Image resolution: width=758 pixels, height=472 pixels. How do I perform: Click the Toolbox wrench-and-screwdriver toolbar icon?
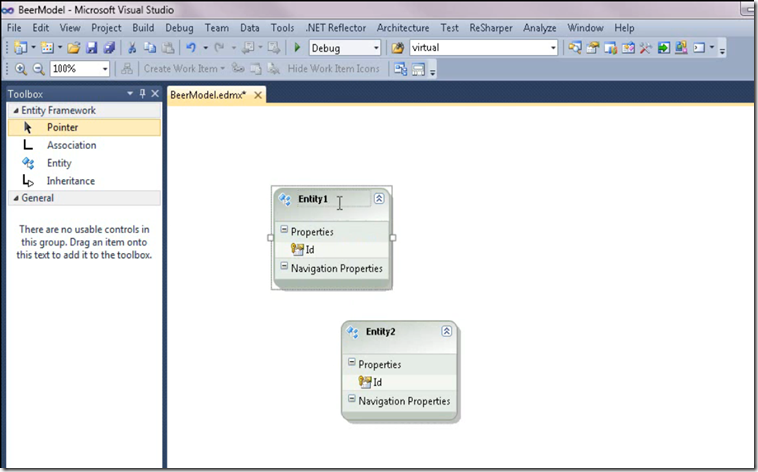(x=645, y=48)
